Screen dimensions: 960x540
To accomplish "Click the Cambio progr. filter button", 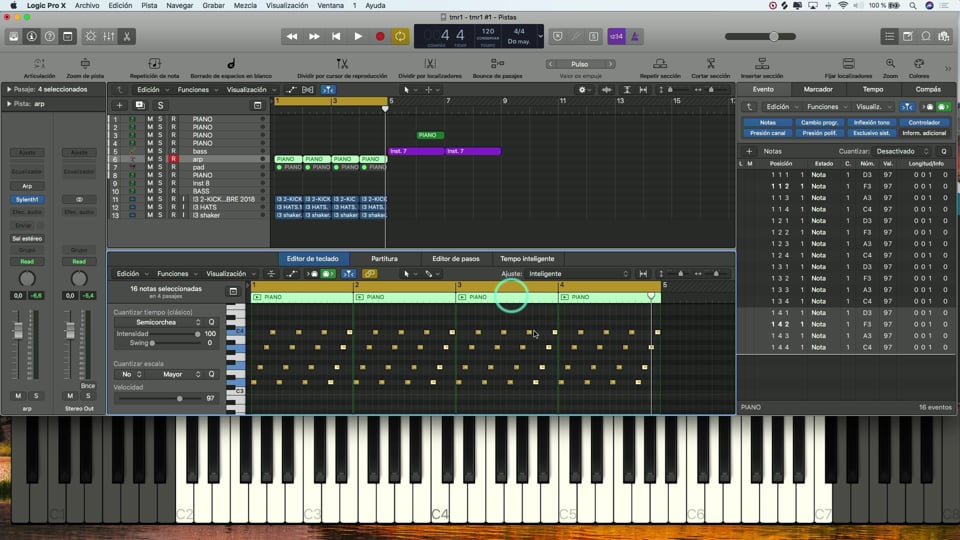I will [819, 122].
